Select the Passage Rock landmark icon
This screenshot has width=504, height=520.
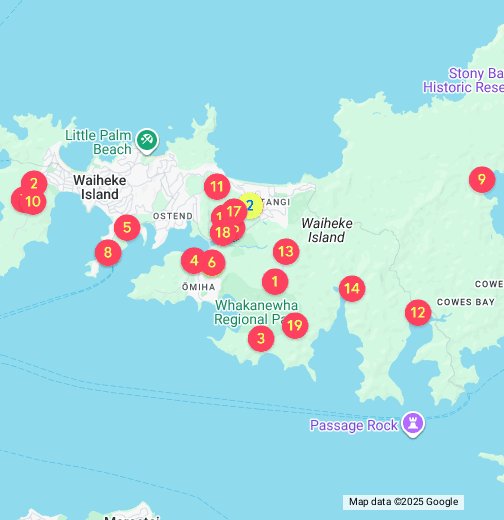point(413,425)
